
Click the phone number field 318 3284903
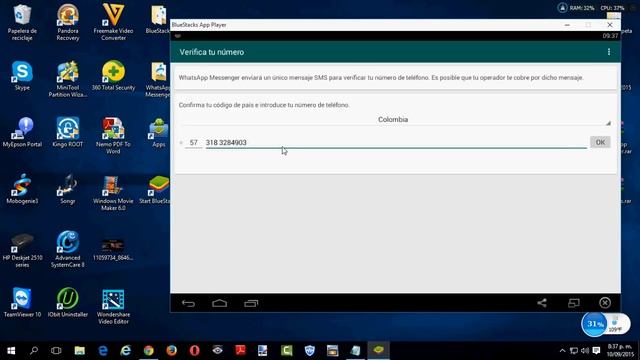pyautogui.click(x=396, y=142)
